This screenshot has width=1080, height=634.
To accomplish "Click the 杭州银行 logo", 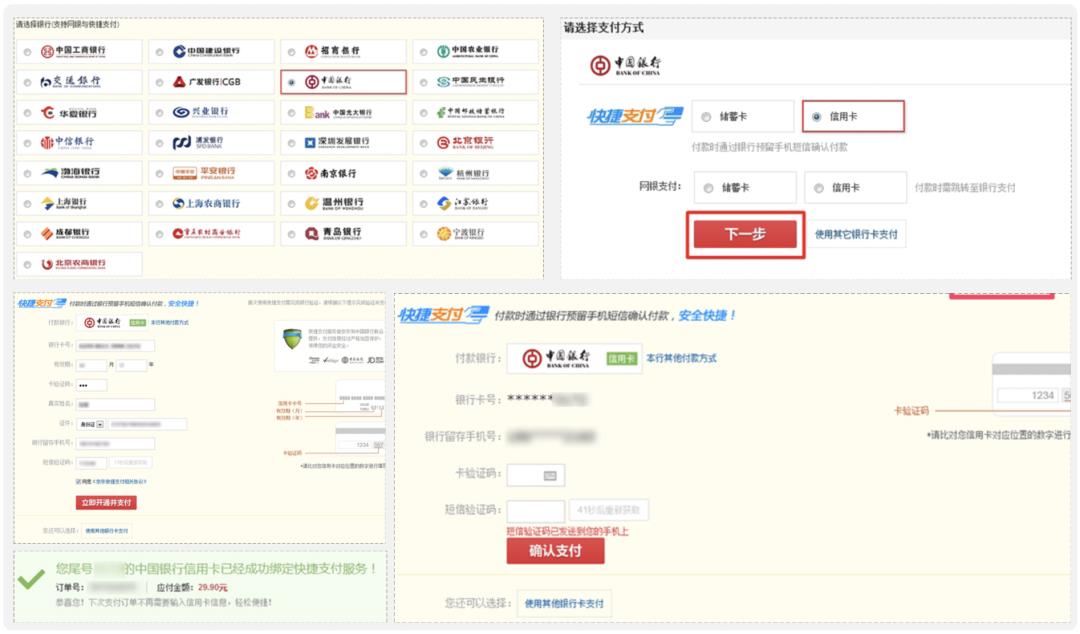I will coord(464,173).
